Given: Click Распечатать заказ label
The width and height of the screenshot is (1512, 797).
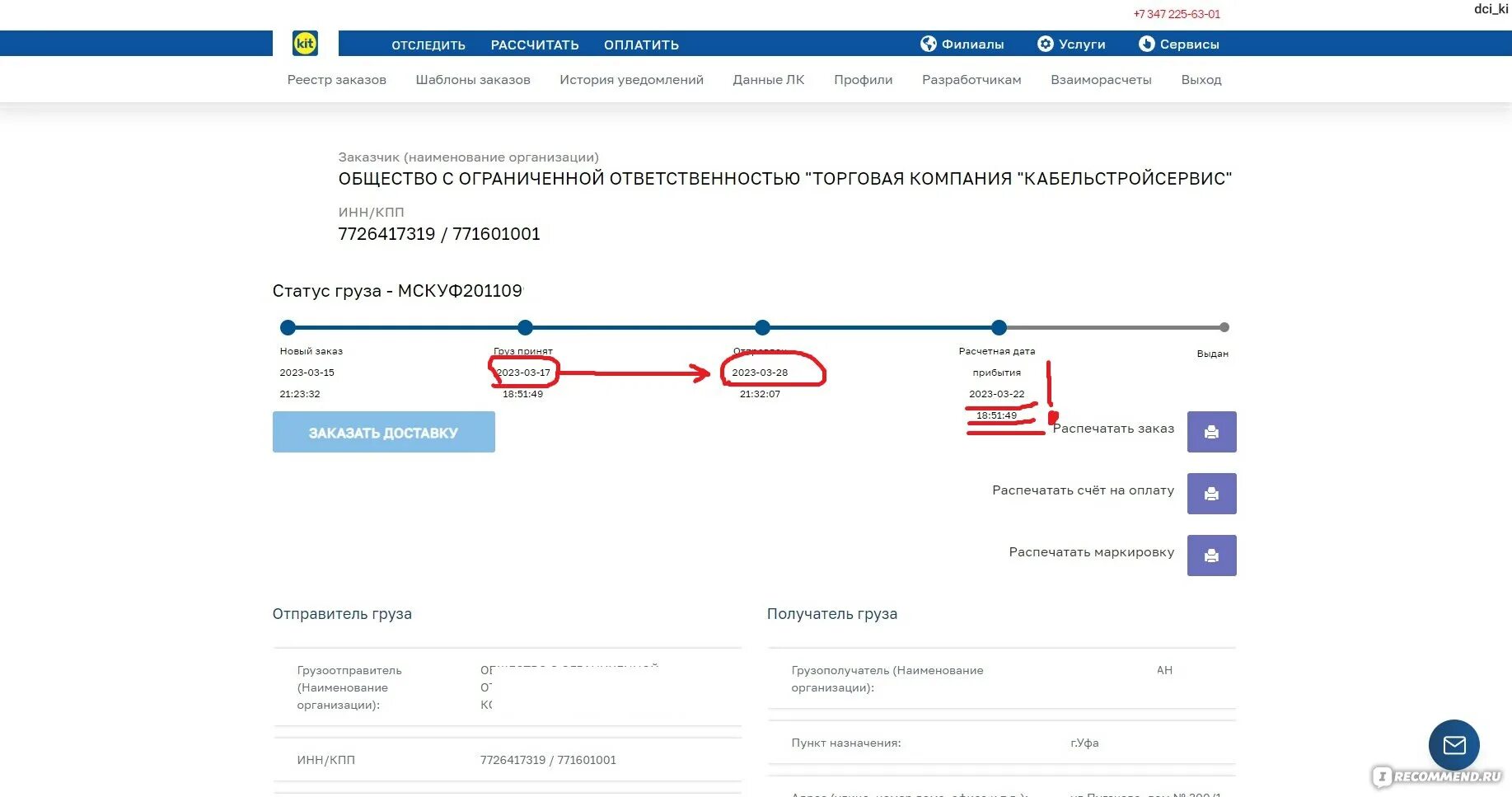Looking at the screenshot, I should point(1113,429).
